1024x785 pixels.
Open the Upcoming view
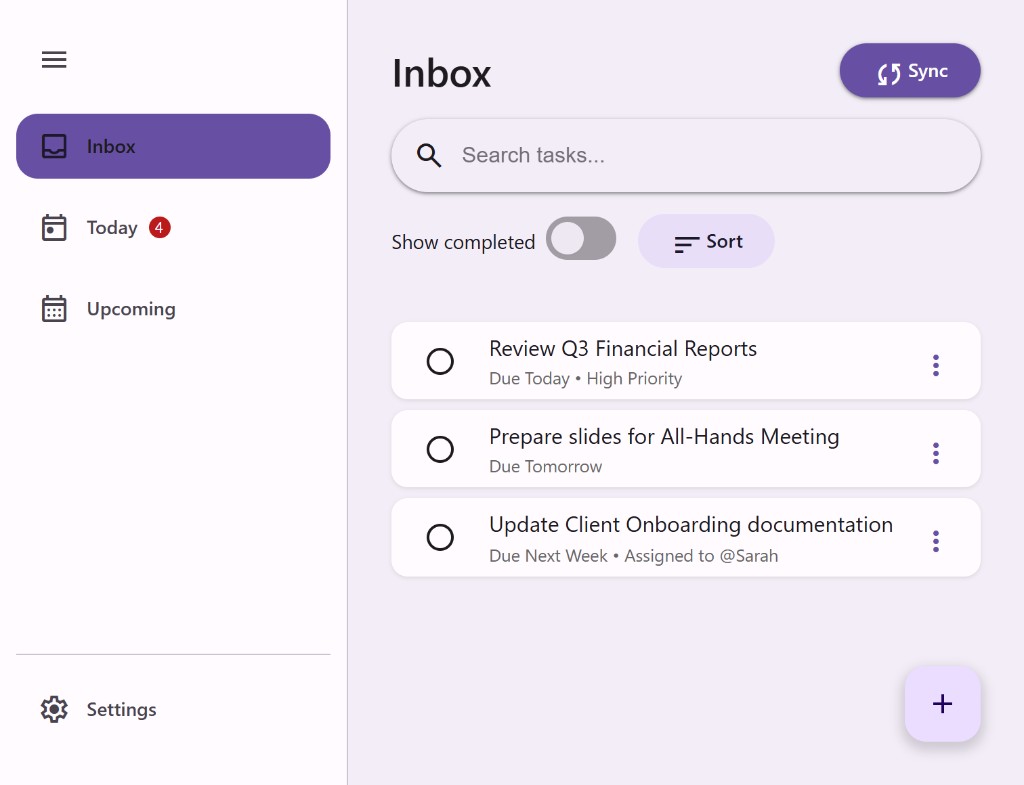click(173, 309)
